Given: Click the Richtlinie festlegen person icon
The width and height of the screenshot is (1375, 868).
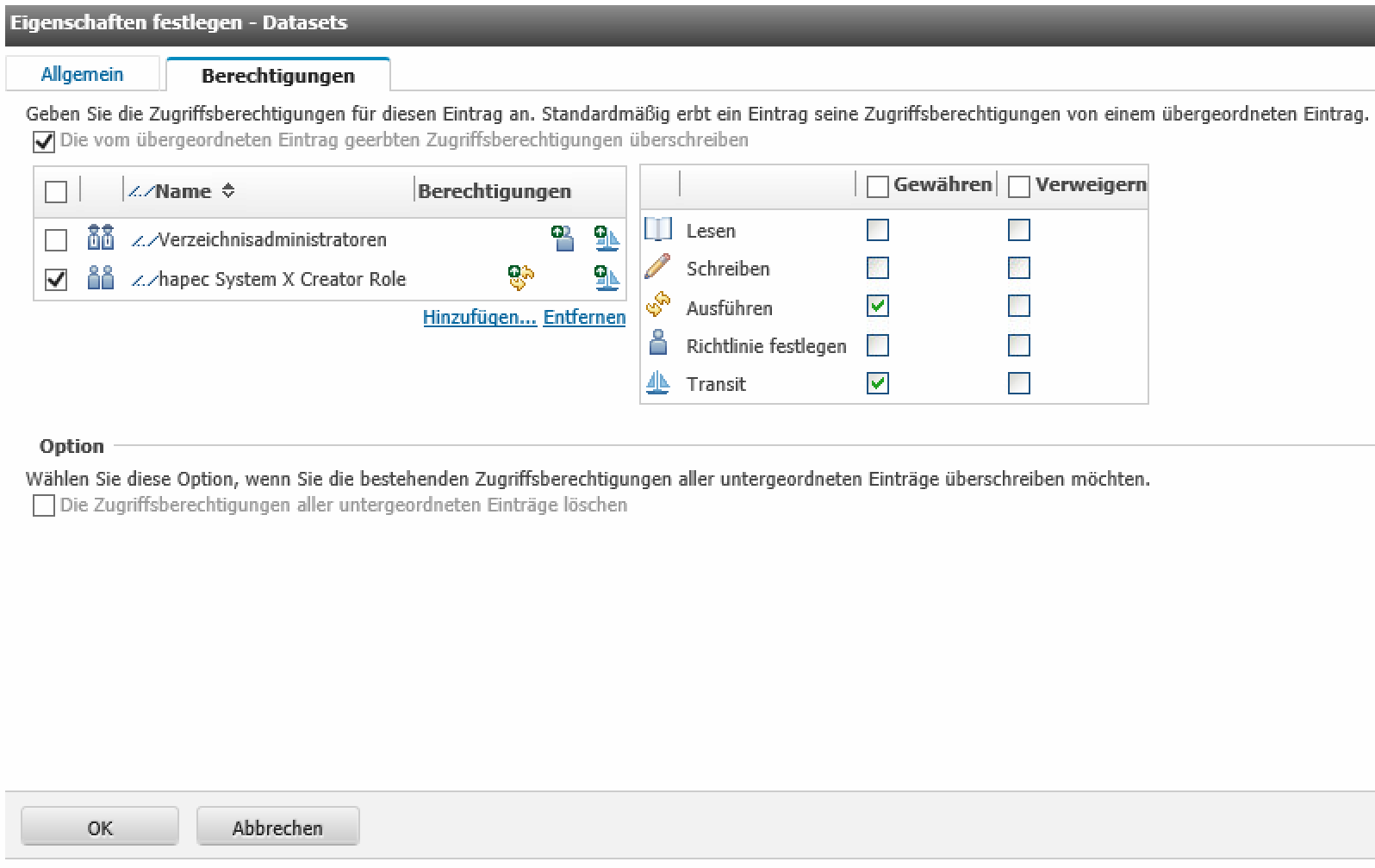Looking at the screenshot, I should click(658, 344).
